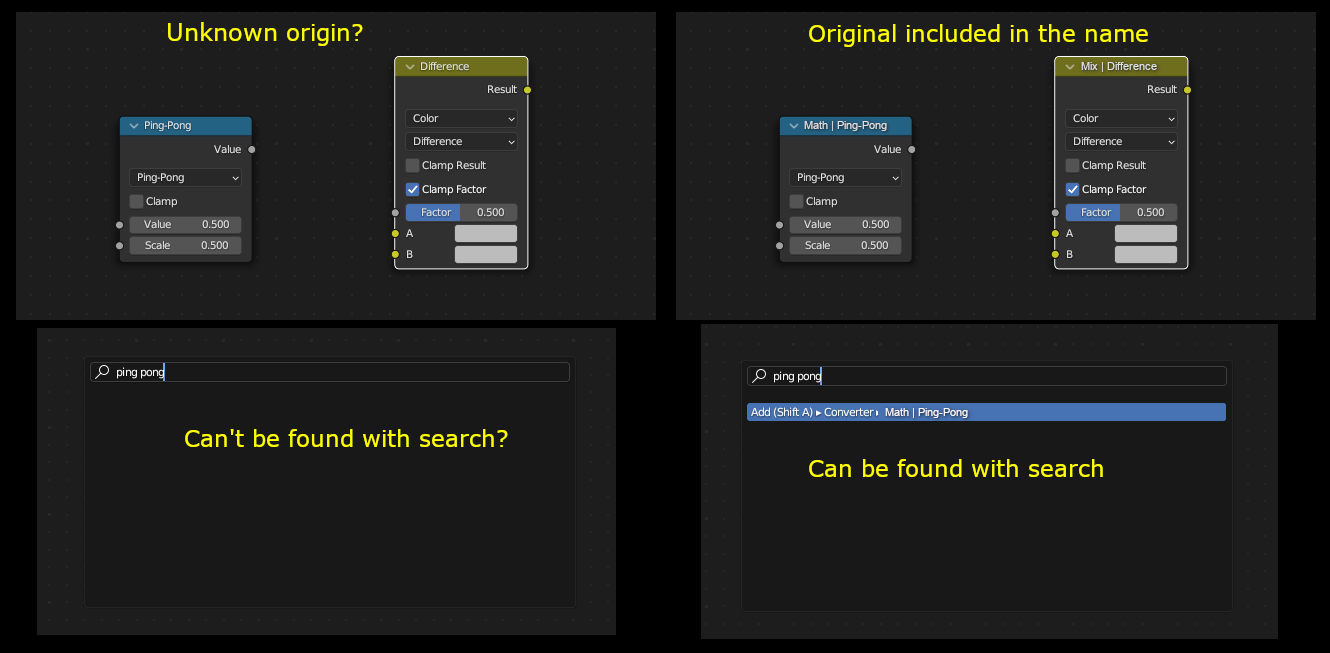Click Scale 0.500 field in plain Ping-Pong node
The width and height of the screenshot is (1330, 653).
[185, 246]
